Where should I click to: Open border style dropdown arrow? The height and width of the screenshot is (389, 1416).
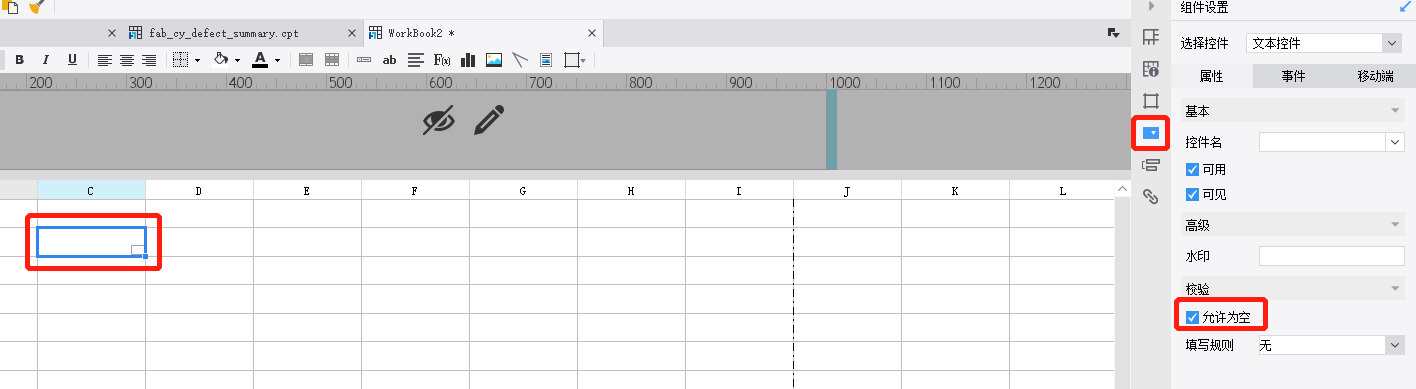tap(197, 61)
